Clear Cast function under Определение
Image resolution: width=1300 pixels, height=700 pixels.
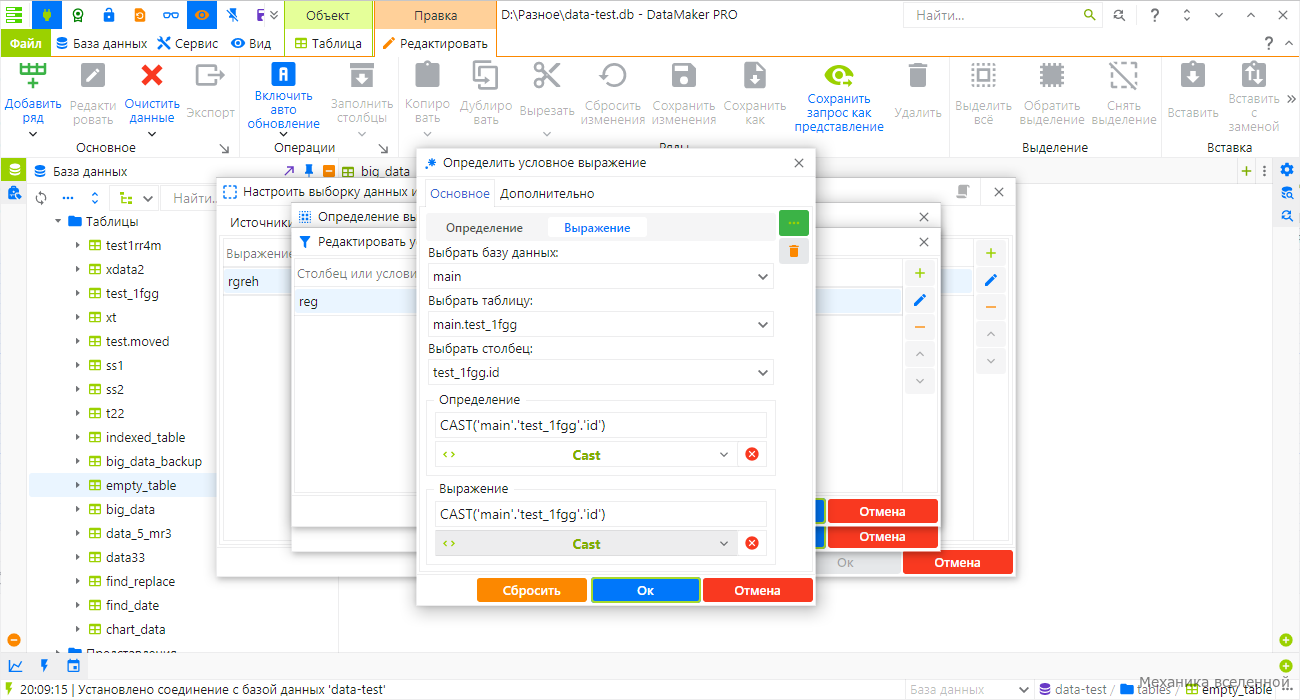(752, 454)
